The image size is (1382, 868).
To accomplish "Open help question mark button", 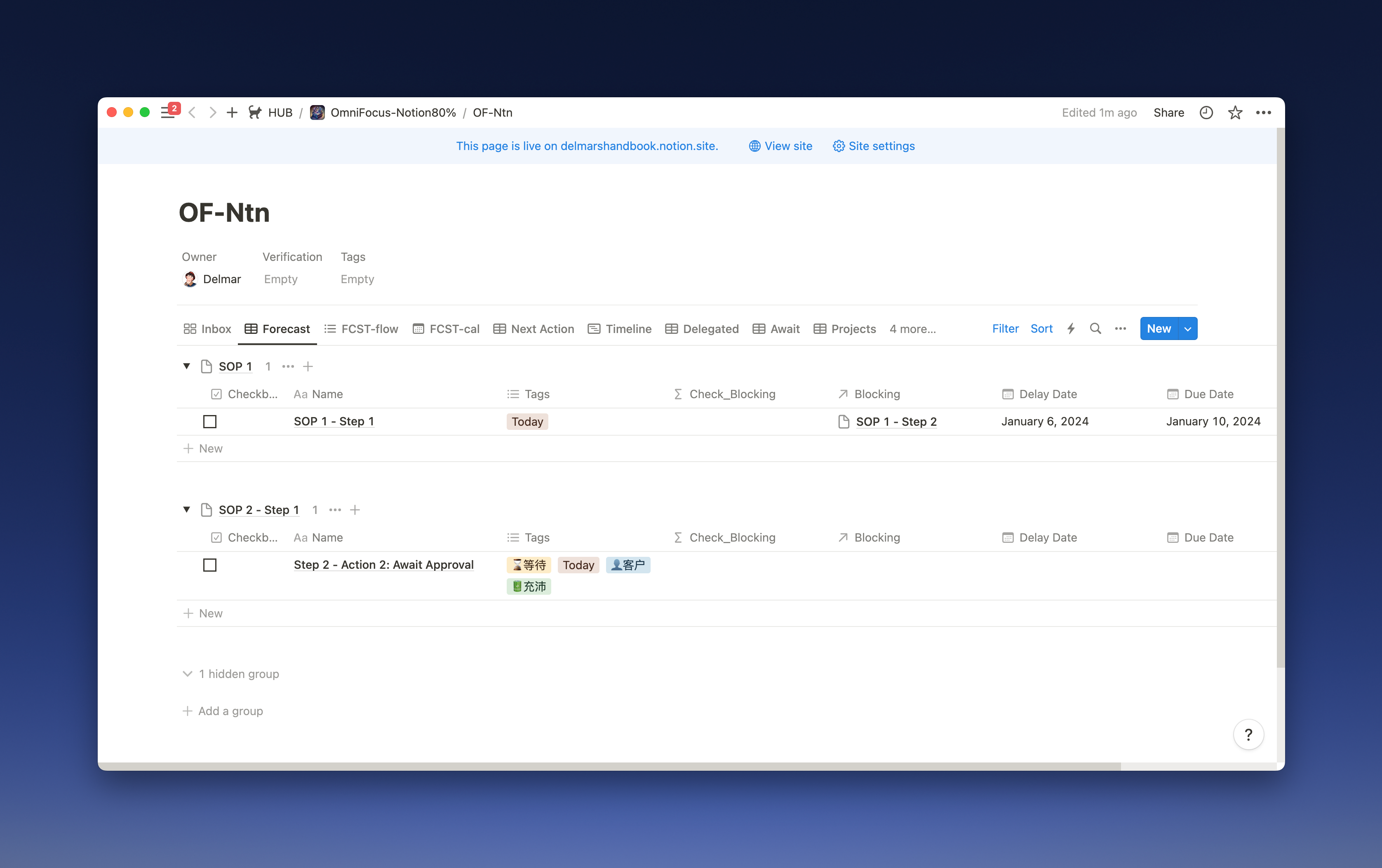I will tap(1248, 734).
